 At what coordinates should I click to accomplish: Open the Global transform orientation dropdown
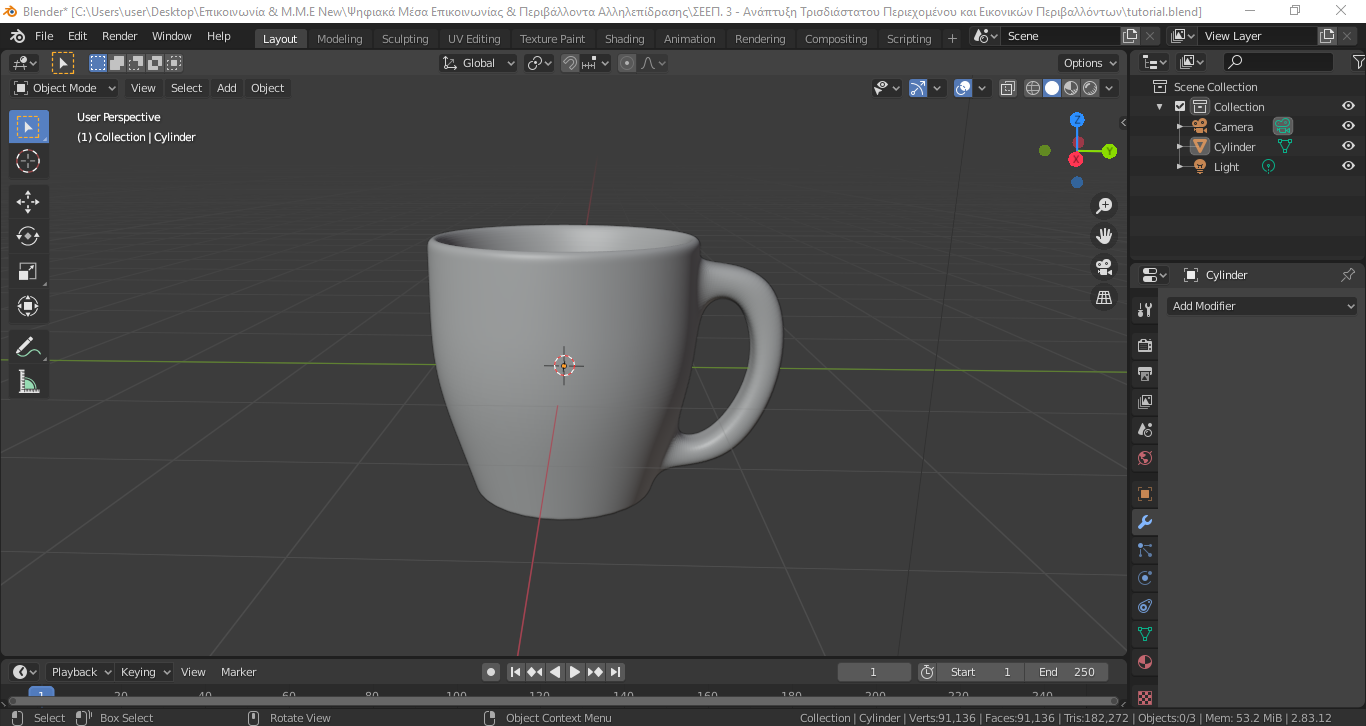click(x=478, y=63)
